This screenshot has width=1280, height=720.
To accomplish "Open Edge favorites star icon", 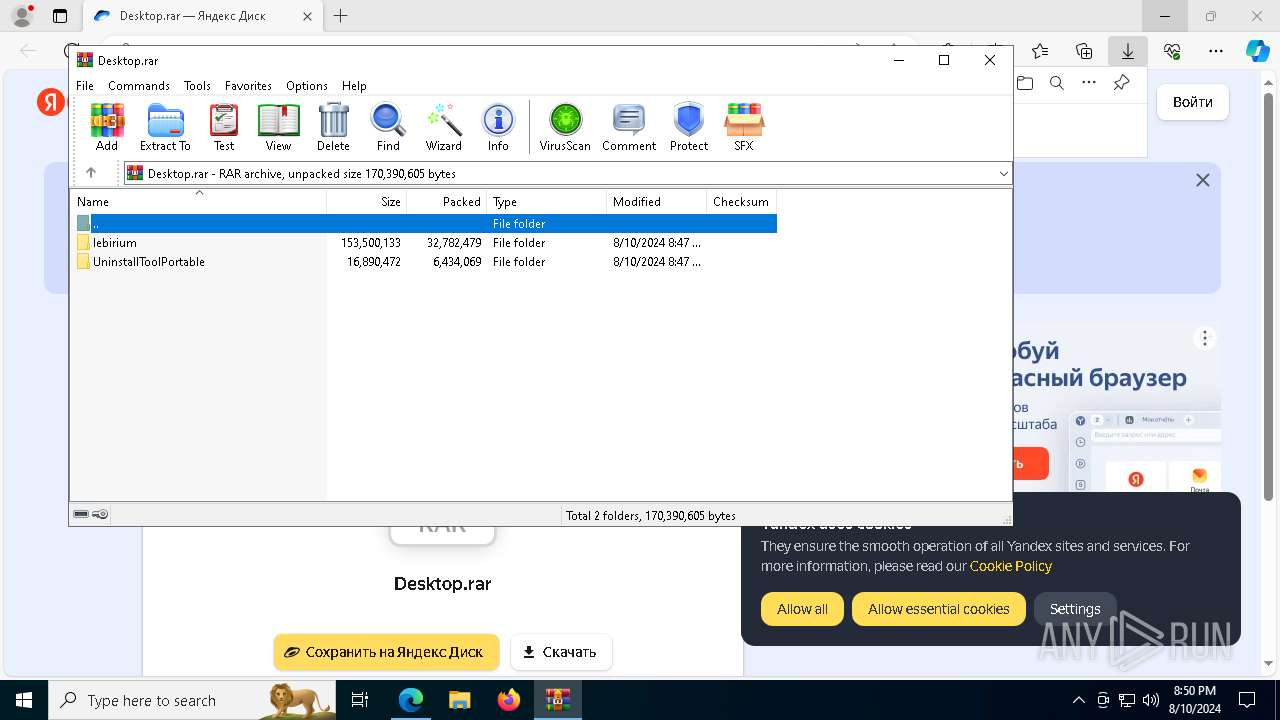I will coord(1040,51).
